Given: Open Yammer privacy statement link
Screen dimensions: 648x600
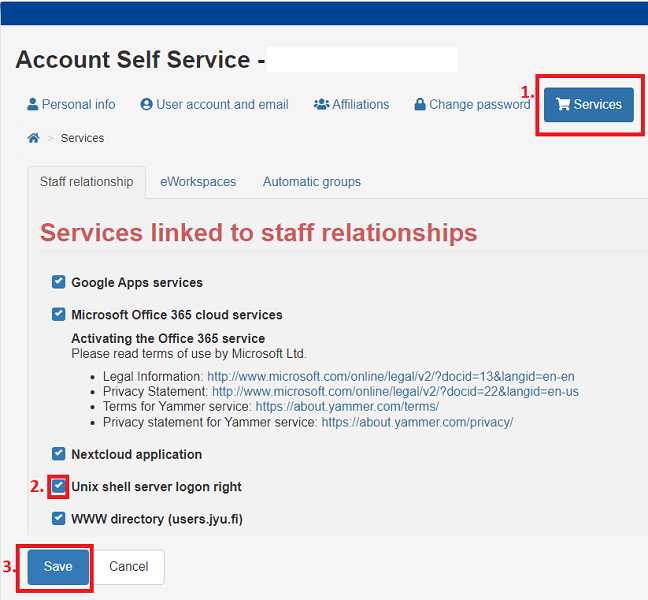Looking at the screenshot, I should [417, 423].
